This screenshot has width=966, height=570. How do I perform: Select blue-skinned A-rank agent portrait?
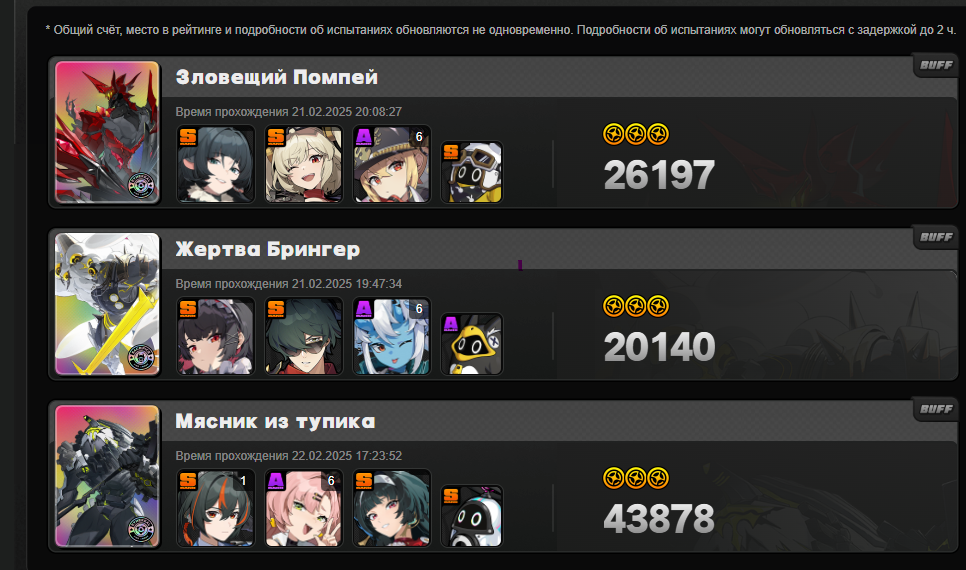(392, 336)
